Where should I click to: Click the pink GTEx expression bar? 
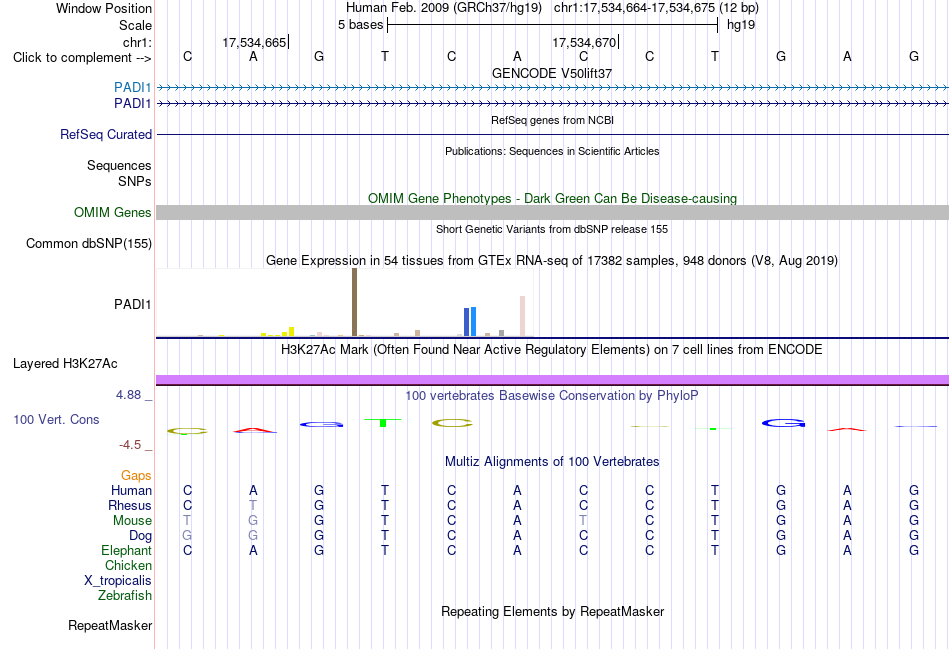[x=522, y=316]
